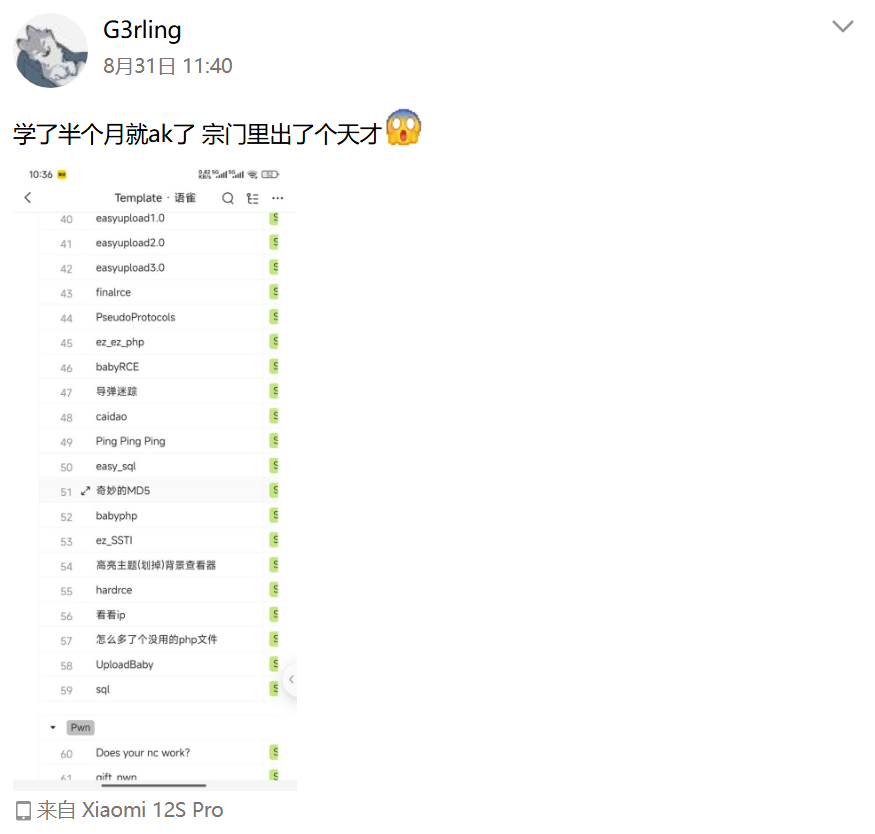Collapse the Pwn group triangle
This screenshot has width=875, height=834.
53,727
